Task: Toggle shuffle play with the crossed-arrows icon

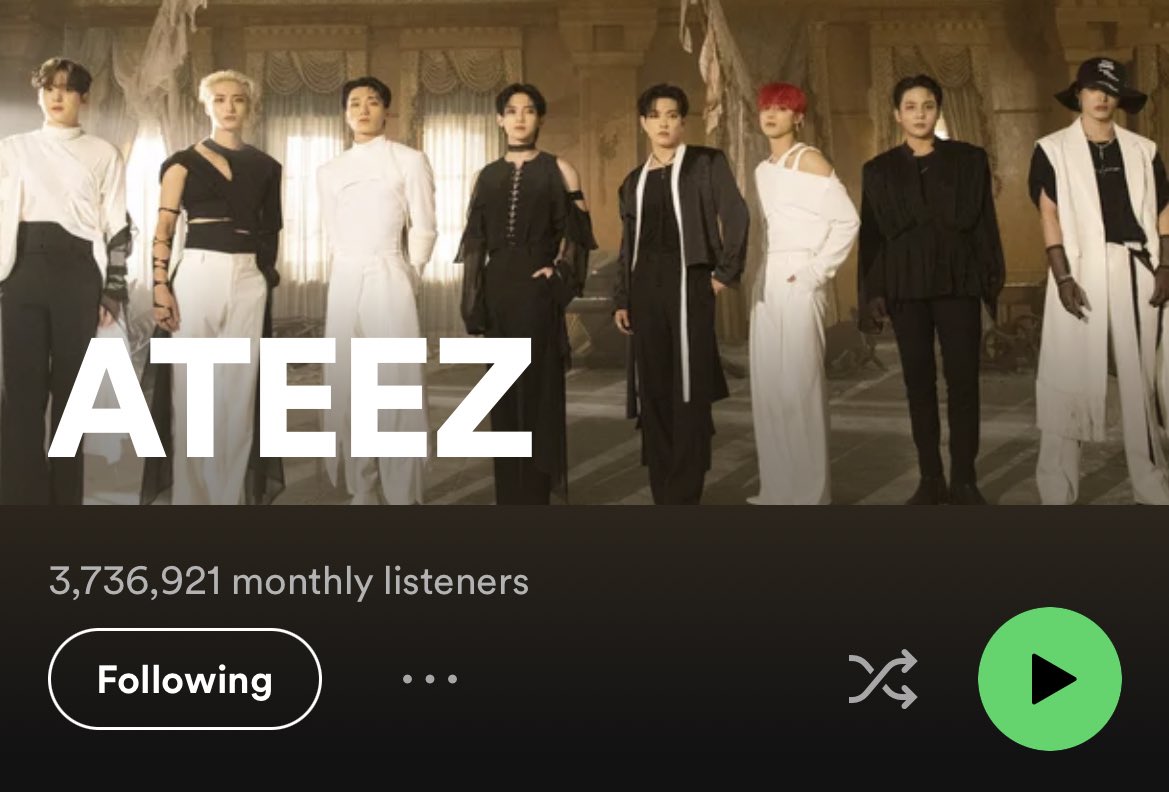Action: tap(883, 679)
